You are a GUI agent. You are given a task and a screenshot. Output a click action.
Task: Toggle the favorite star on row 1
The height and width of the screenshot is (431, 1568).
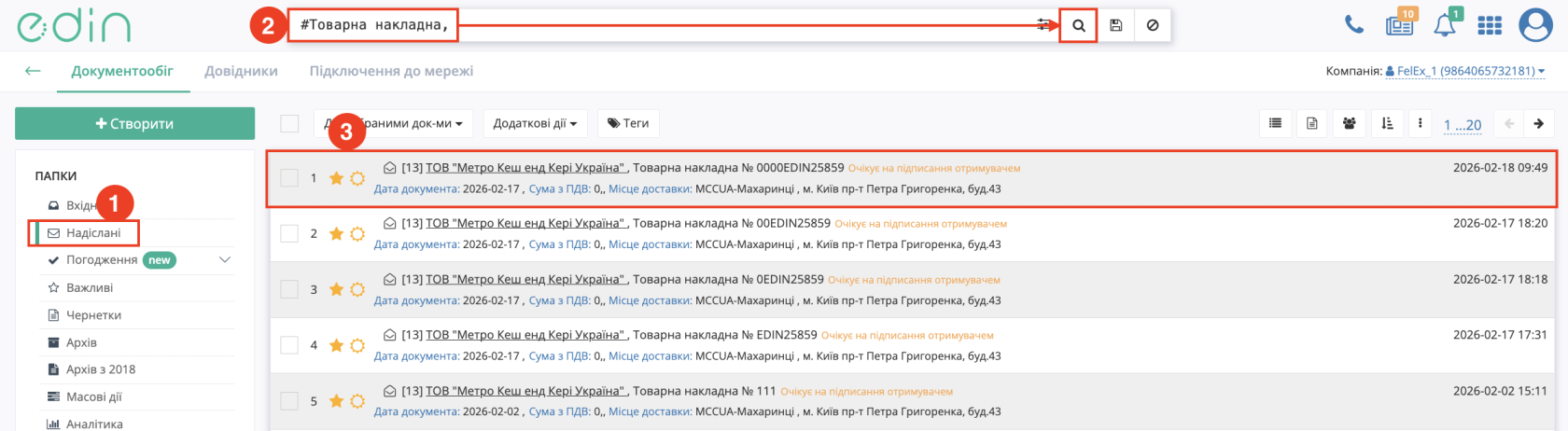click(336, 178)
